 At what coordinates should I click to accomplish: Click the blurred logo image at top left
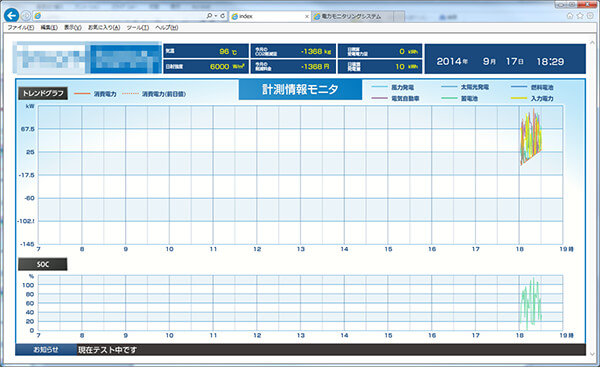coord(87,57)
